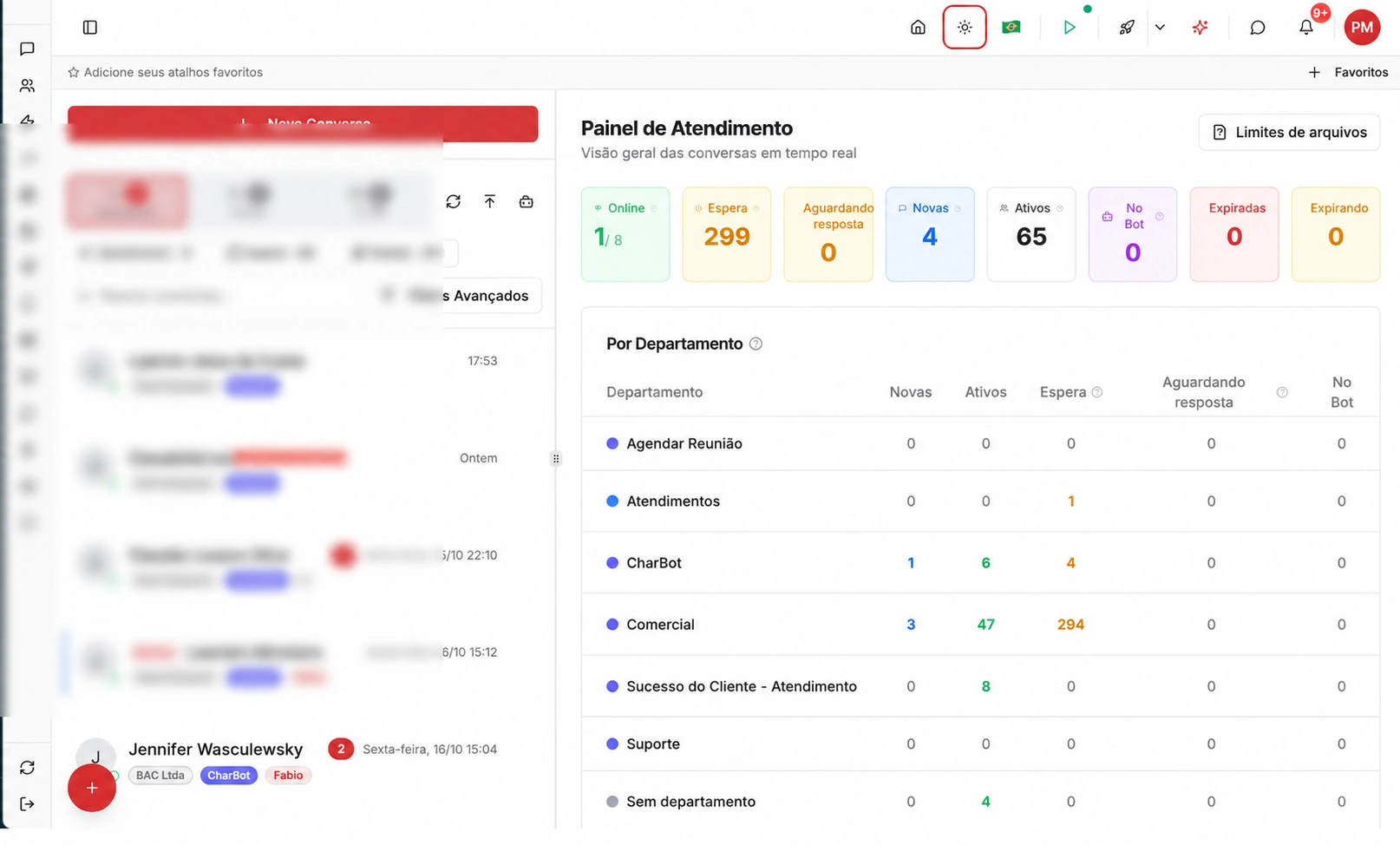The height and width of the screenshot is (845, 1400).
Task: Click 'Sucesso do Cliente - Atendimento' row
Action: 980,686
